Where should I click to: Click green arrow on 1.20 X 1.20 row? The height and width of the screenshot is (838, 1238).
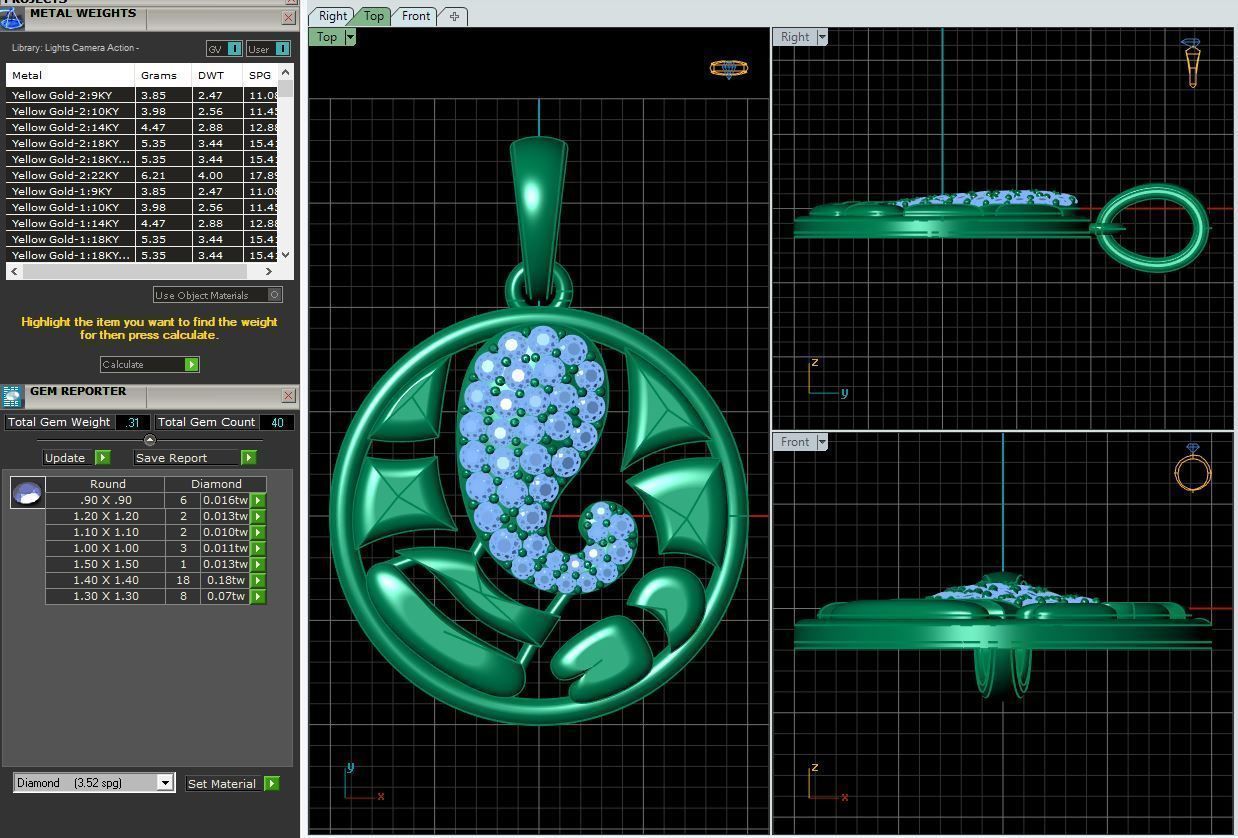point(258,517)
